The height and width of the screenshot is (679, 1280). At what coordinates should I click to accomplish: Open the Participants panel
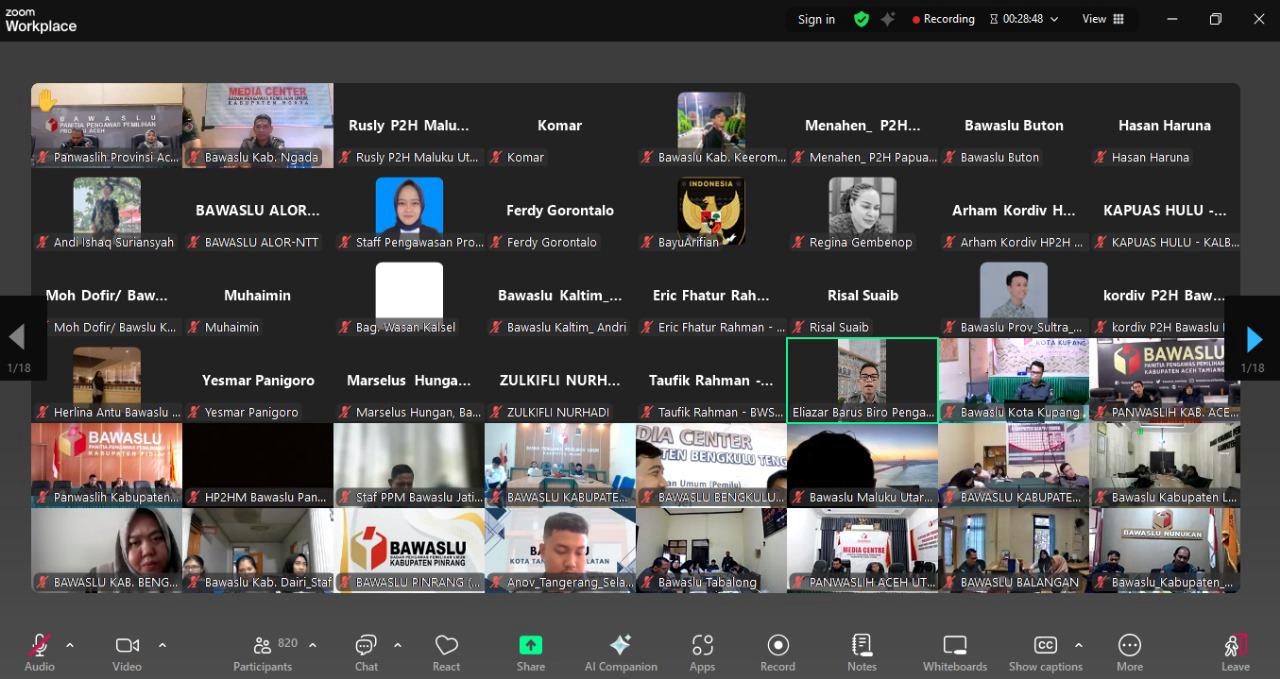click(263, 652)
